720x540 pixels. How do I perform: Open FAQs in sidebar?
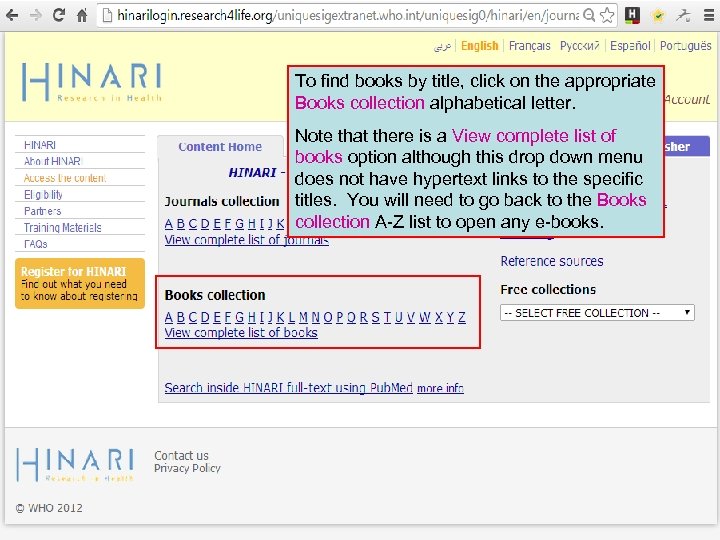[36, 244]
